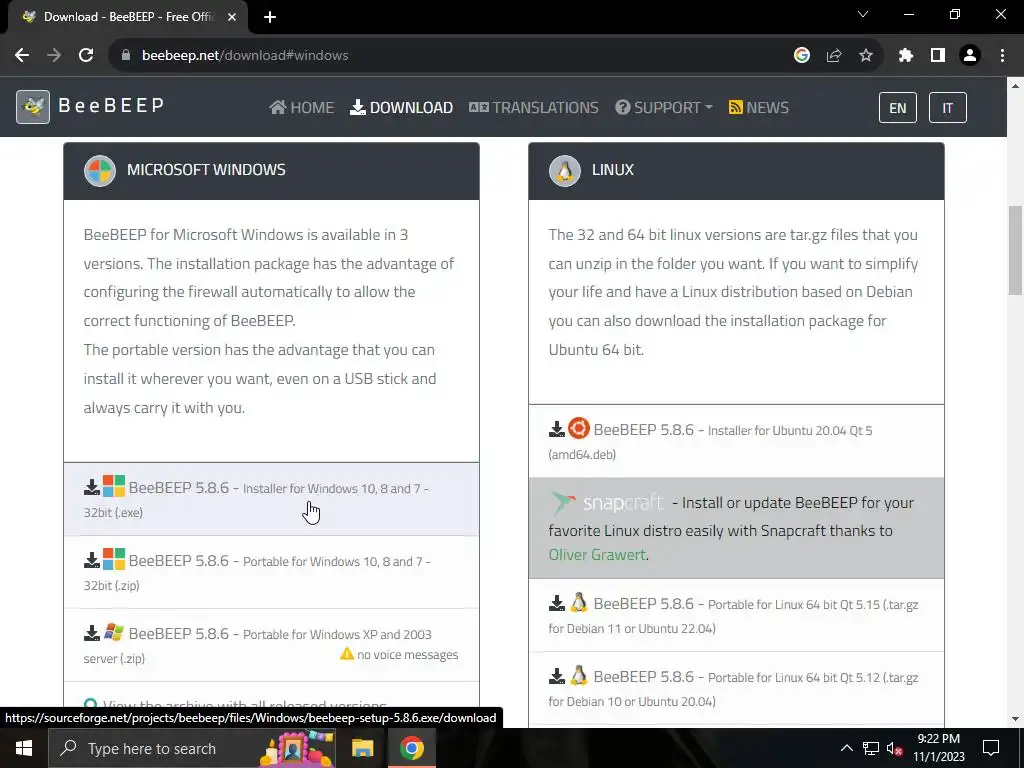The image size is (1024, 768).
Task: Click the scrollbar down arrow
Action: tap(1016, 720)
